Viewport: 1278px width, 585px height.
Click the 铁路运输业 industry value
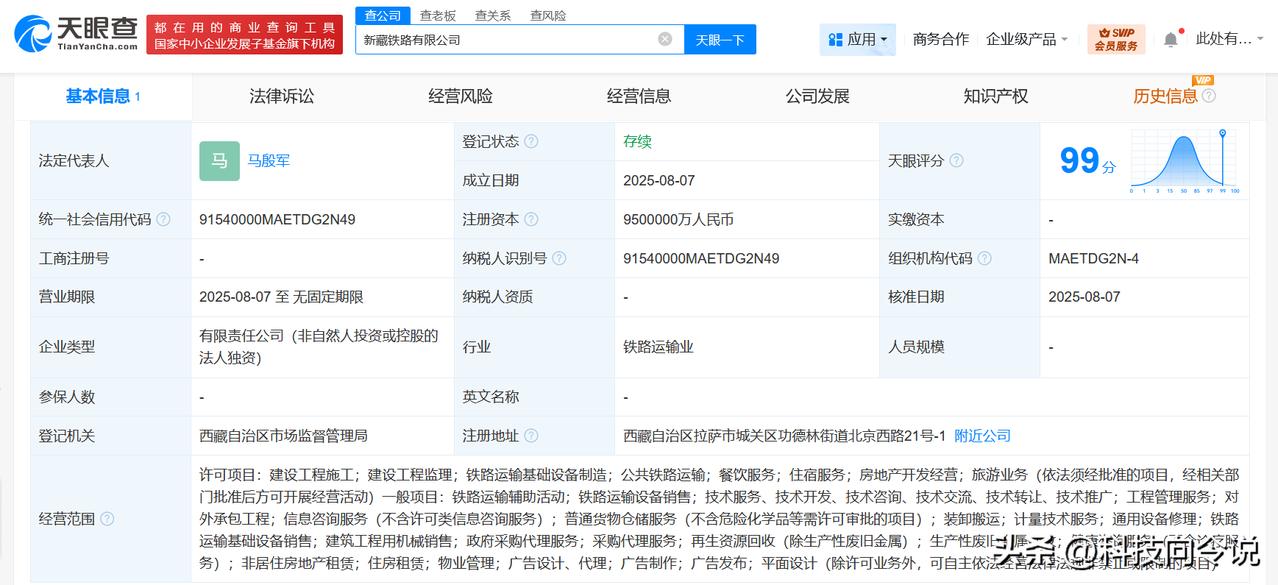pyautogui.click(x=658, y=347)
